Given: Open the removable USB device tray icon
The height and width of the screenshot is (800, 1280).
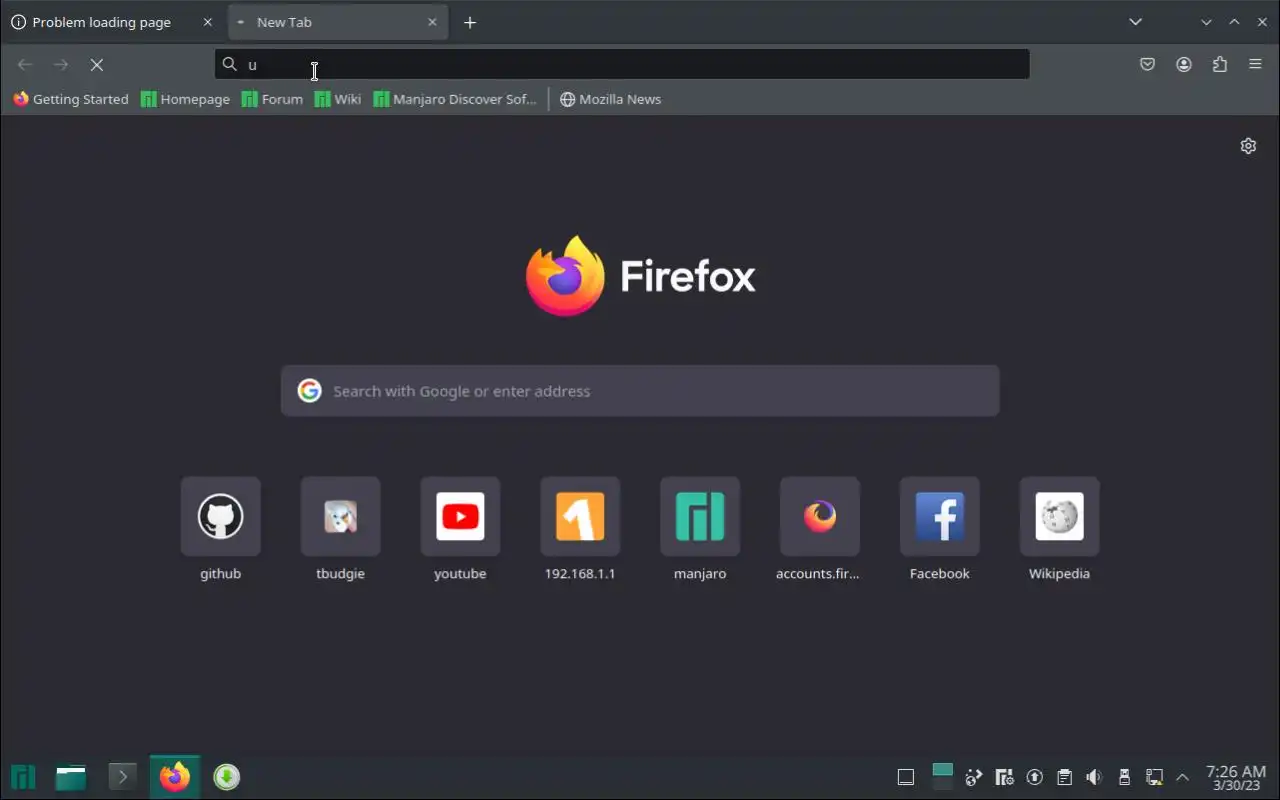Looking at the screenshot, I should coord(1124,777).
